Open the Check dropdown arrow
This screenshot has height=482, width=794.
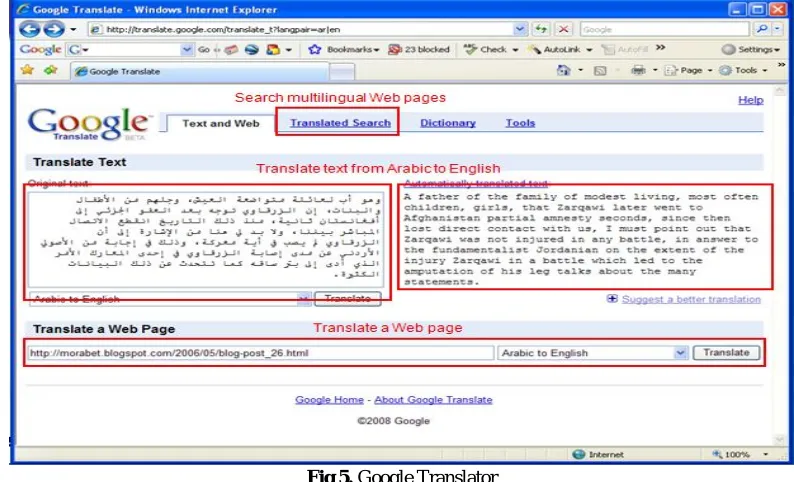click(x=515, y=50)
